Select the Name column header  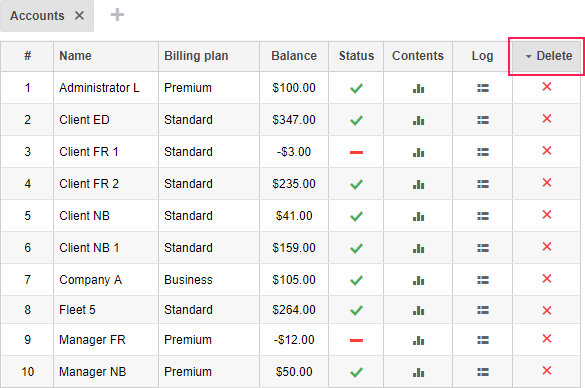click(75, 56)
